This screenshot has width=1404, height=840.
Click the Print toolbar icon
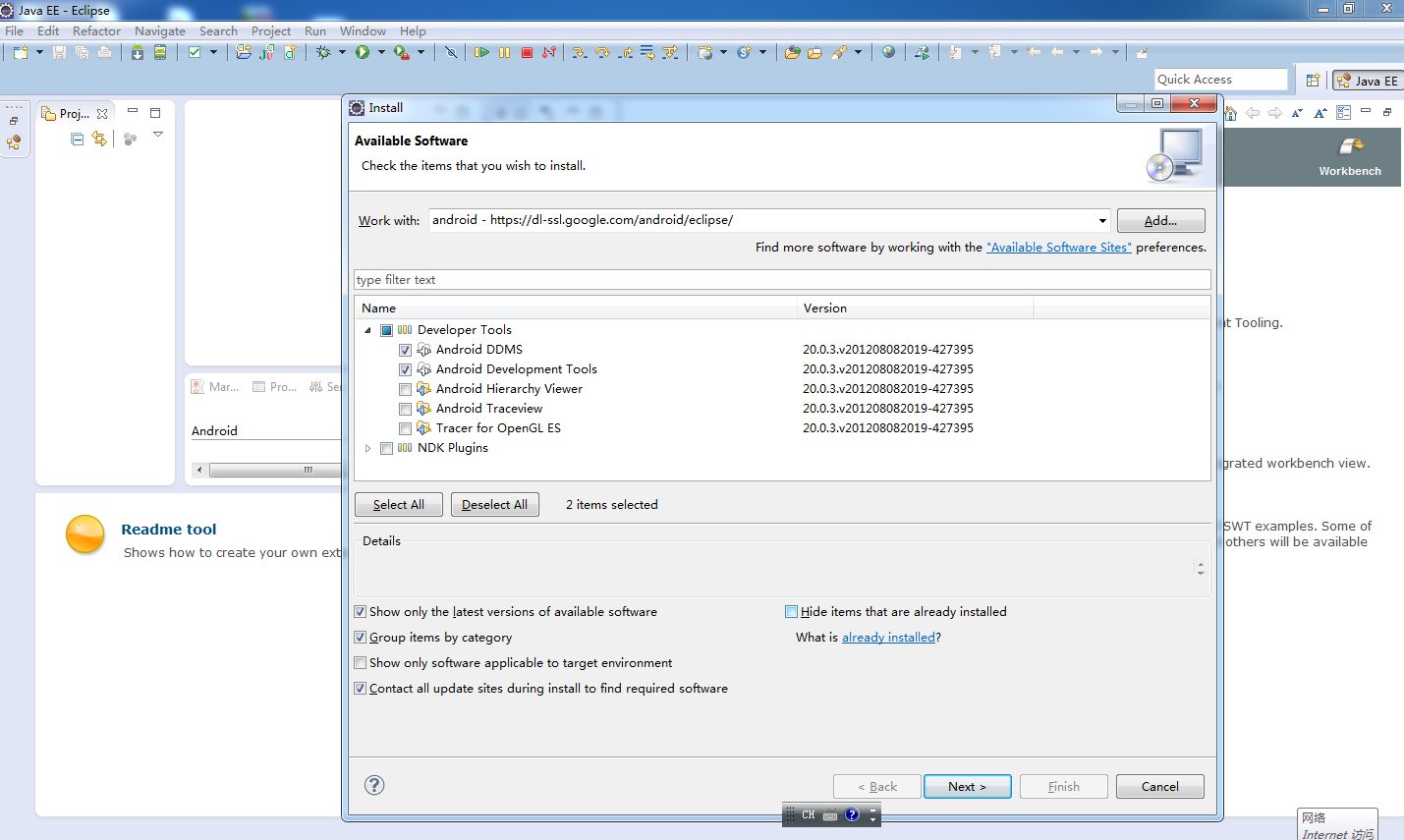(x=104, y=52)
